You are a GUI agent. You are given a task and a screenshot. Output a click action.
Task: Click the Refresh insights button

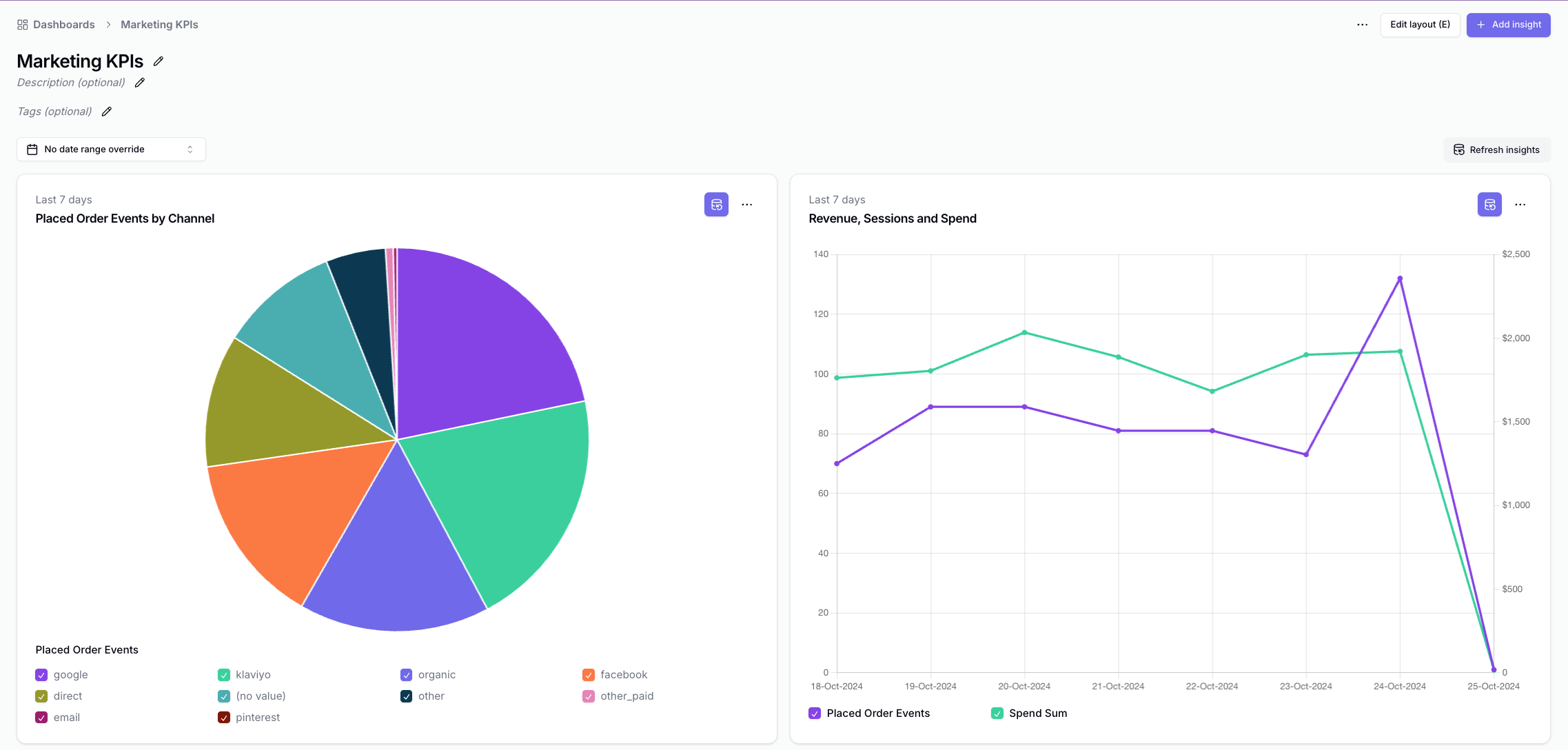click(1496, 150)
